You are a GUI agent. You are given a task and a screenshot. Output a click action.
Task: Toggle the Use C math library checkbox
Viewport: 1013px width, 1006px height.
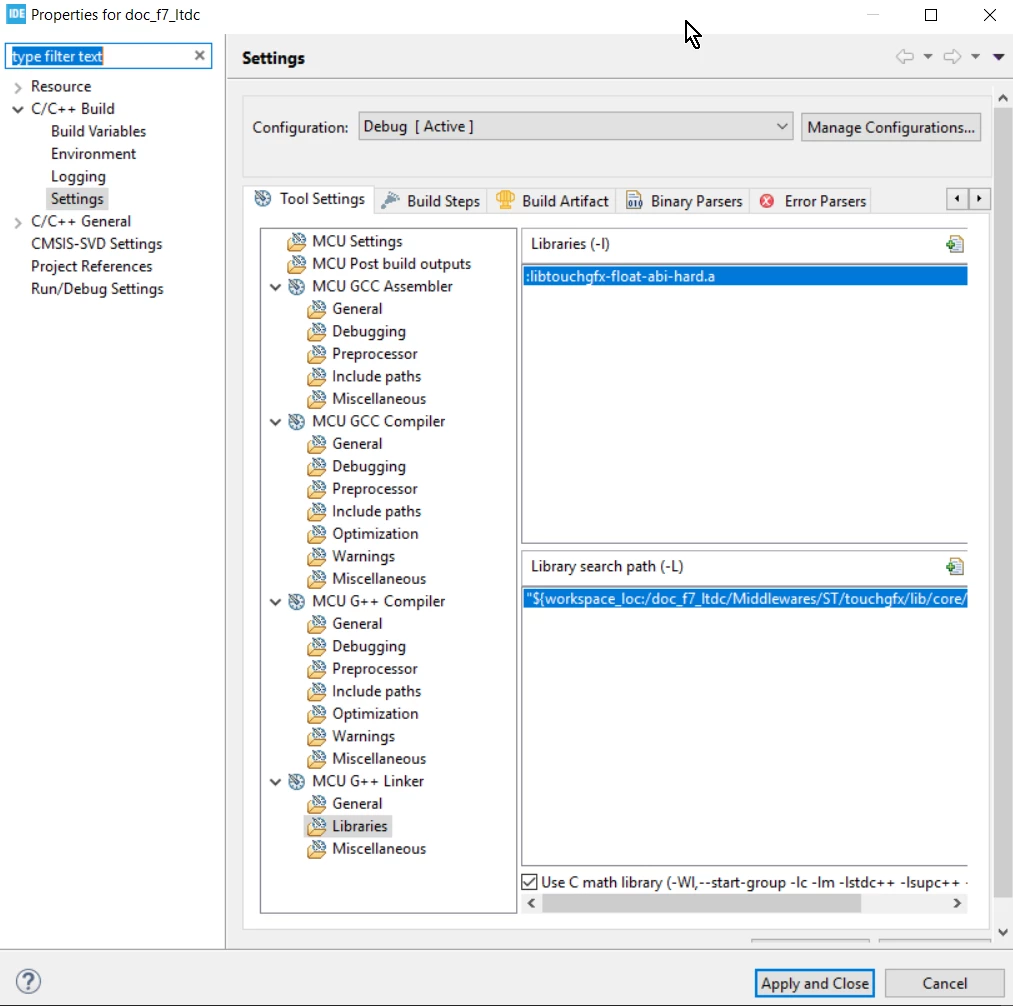(x=529, y=882)
